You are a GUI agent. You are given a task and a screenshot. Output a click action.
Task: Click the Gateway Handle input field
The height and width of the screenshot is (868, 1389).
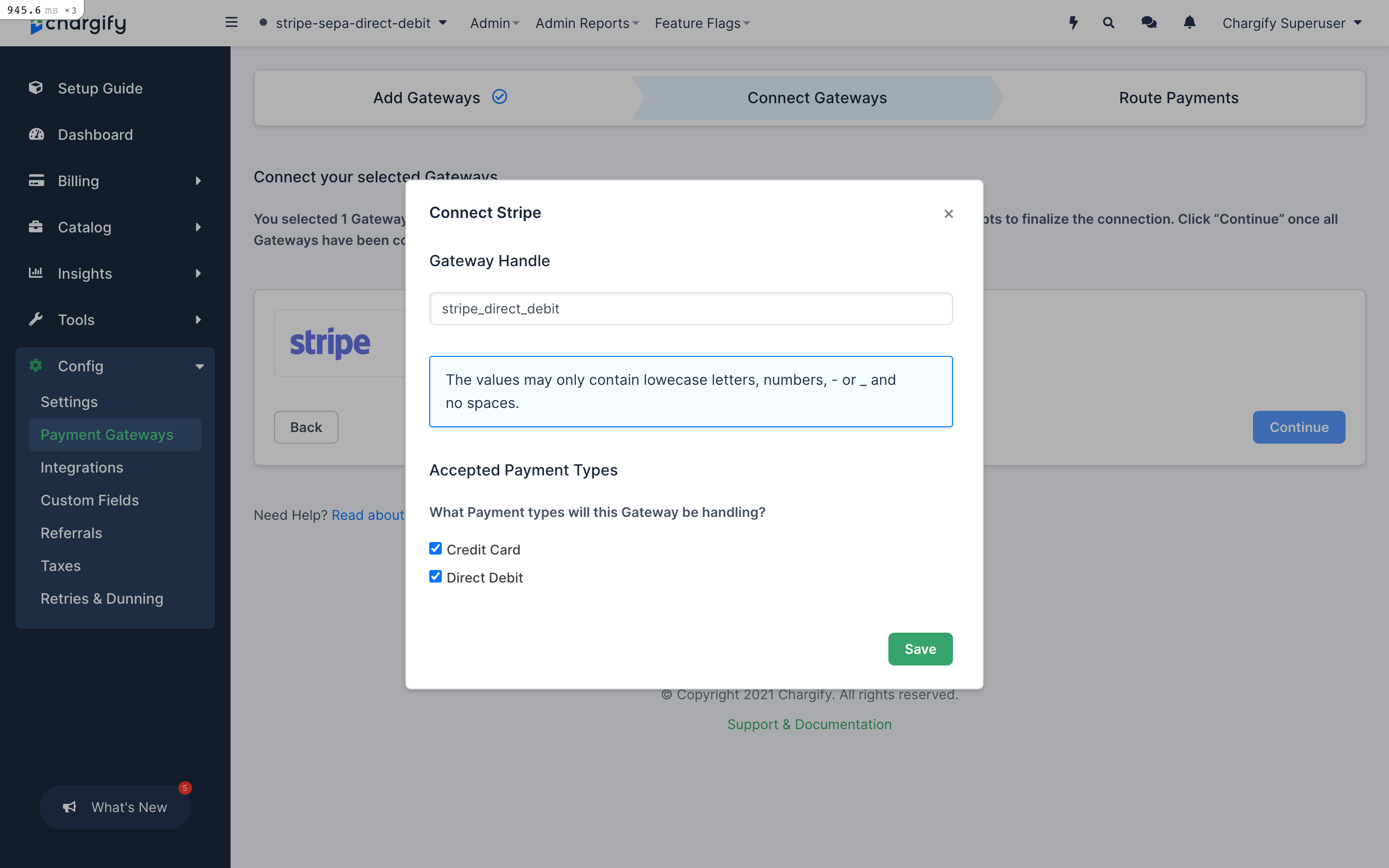click(691, 309)
